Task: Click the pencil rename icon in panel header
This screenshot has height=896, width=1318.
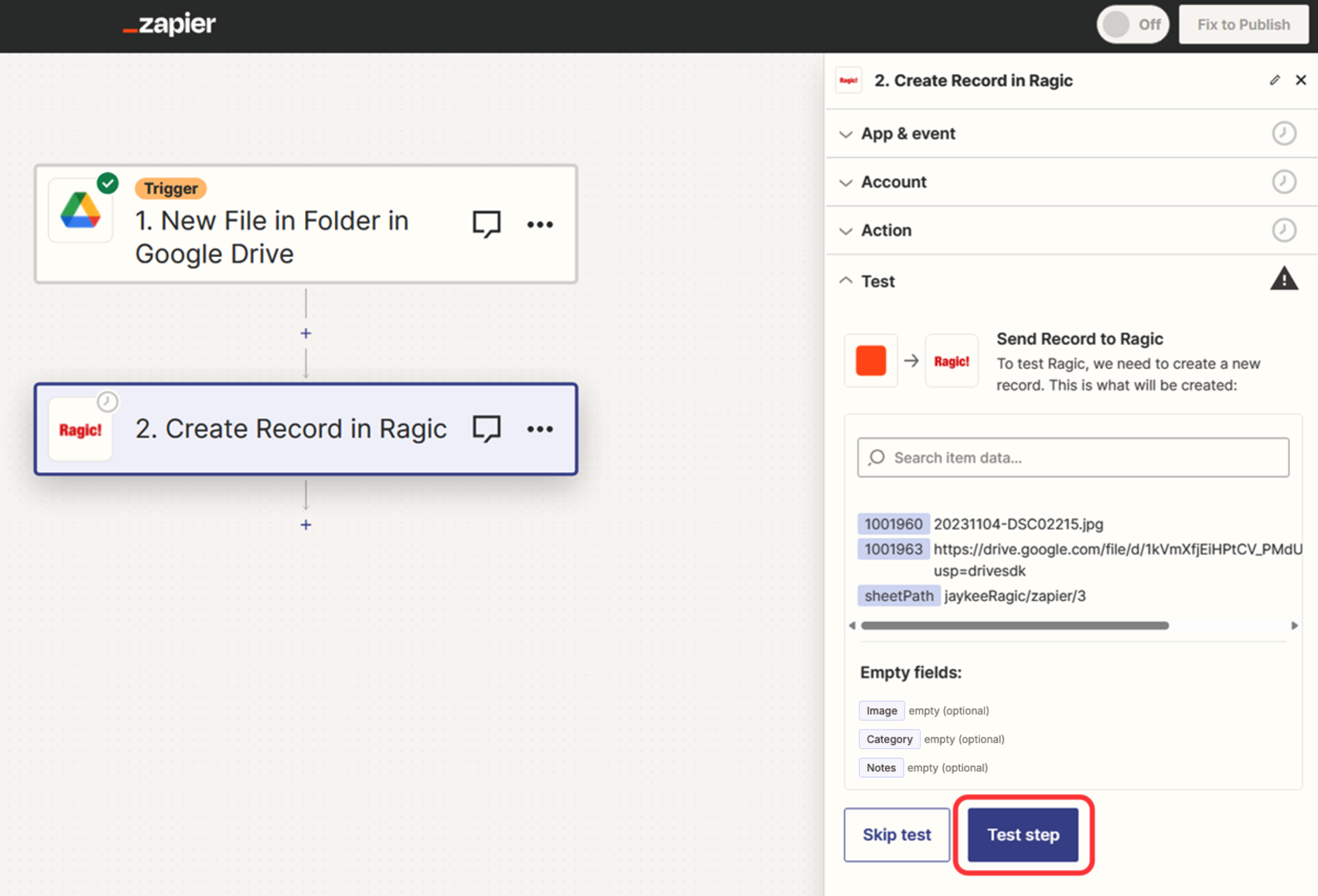Action: [x=1274, y=81]
